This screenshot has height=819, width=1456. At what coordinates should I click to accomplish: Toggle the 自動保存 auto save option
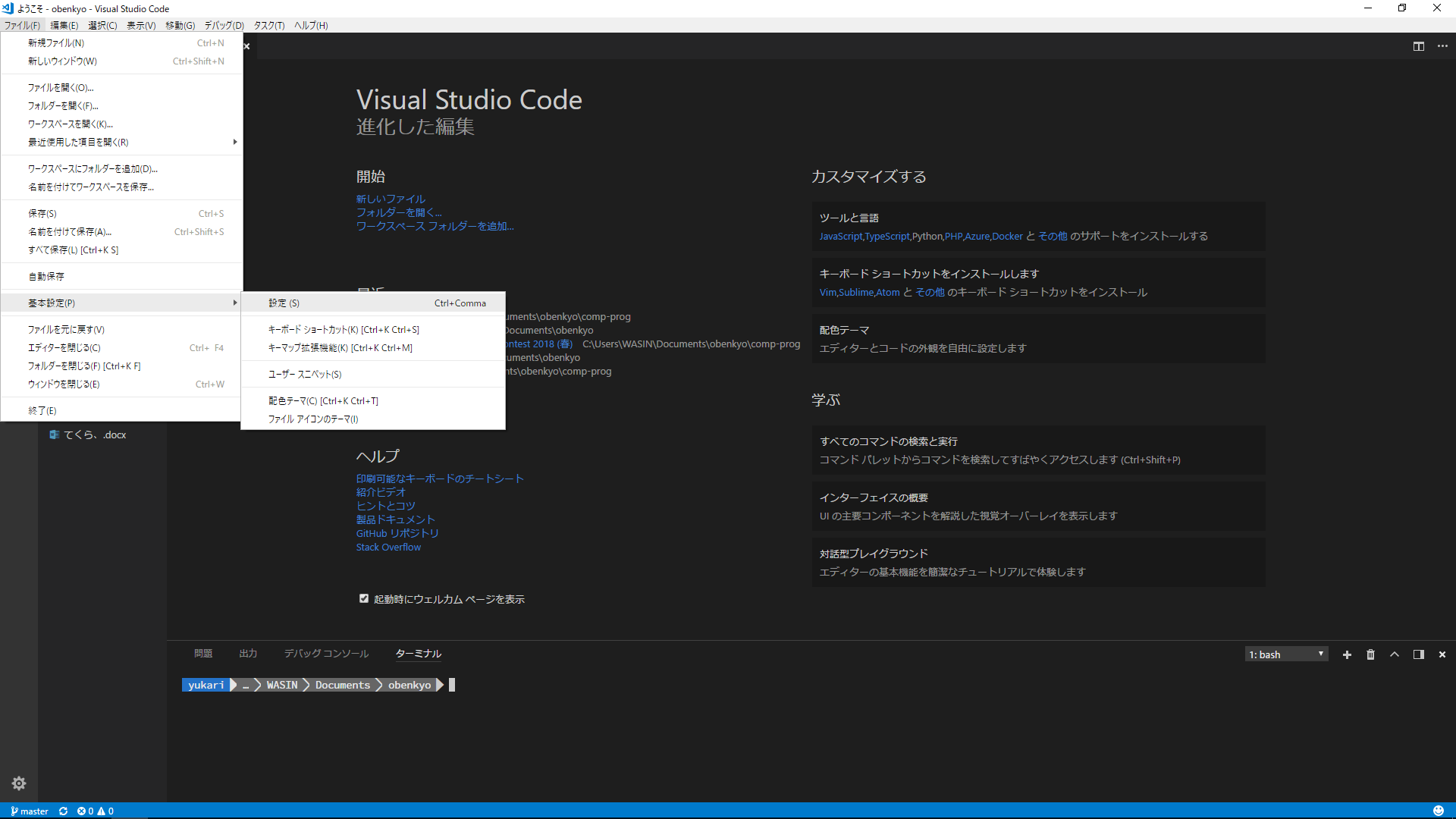(45, 276)
